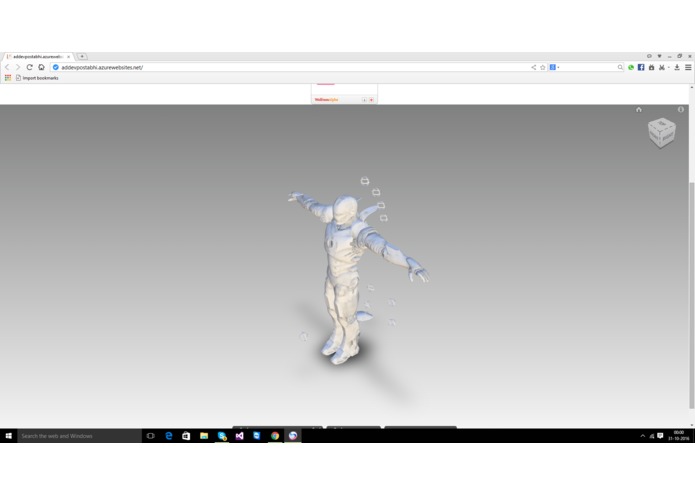Launch Microsoft Edge from taskbar
This screenshot has width=695, height=494.
tap(168, 436)
